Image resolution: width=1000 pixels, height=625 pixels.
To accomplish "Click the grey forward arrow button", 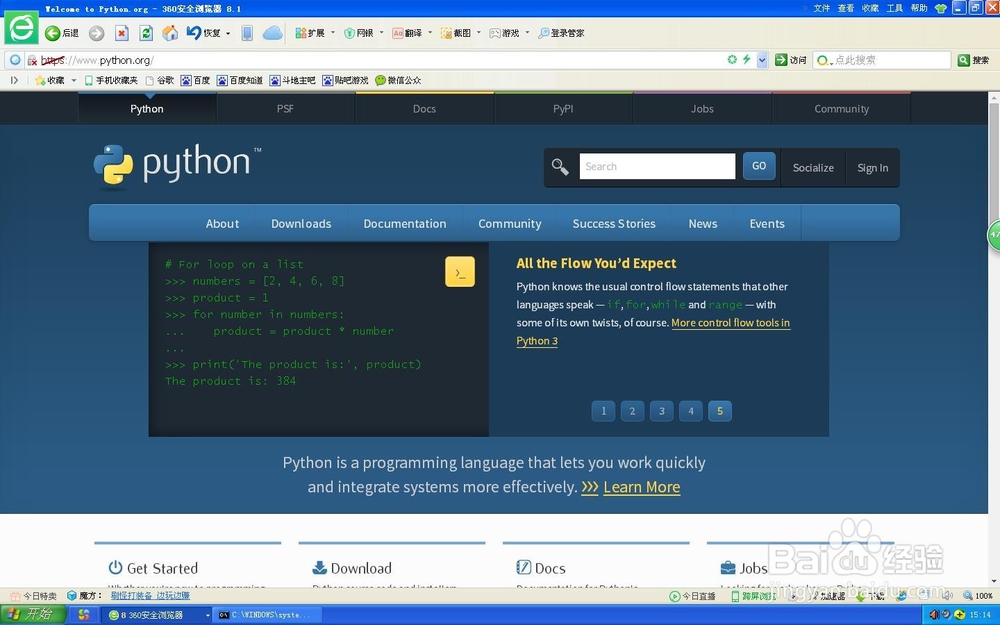I will (96, 33).
